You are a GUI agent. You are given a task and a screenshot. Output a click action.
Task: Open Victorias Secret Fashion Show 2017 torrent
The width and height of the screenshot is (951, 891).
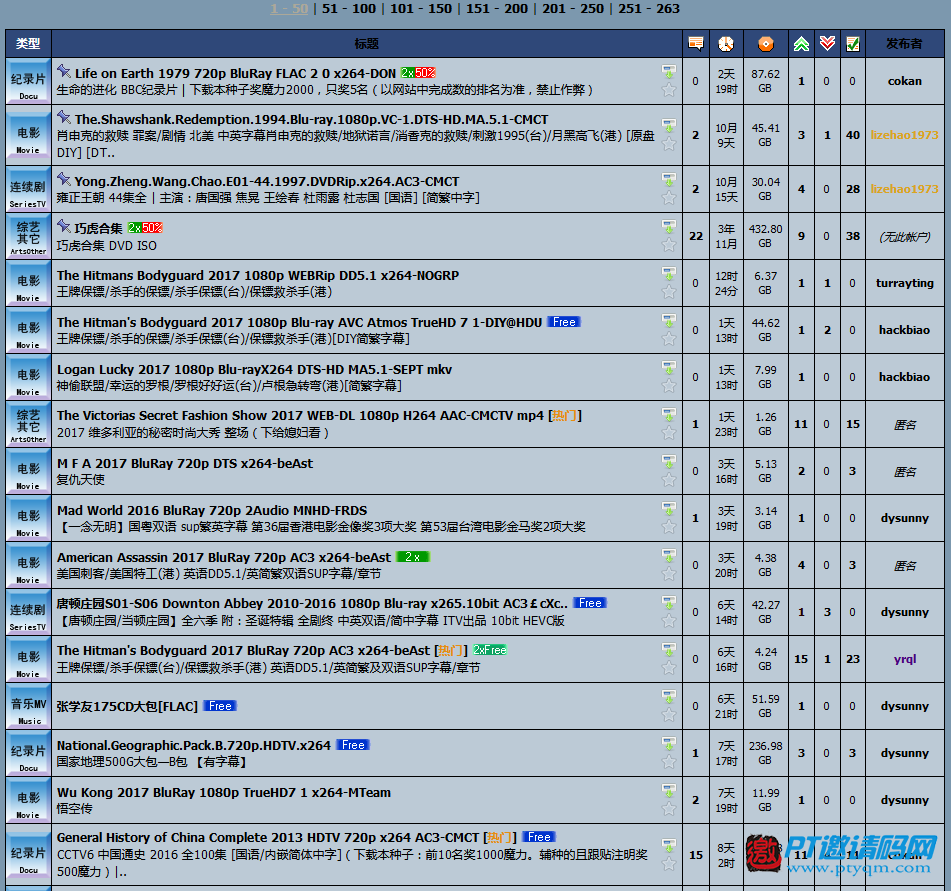click(300, 415)
